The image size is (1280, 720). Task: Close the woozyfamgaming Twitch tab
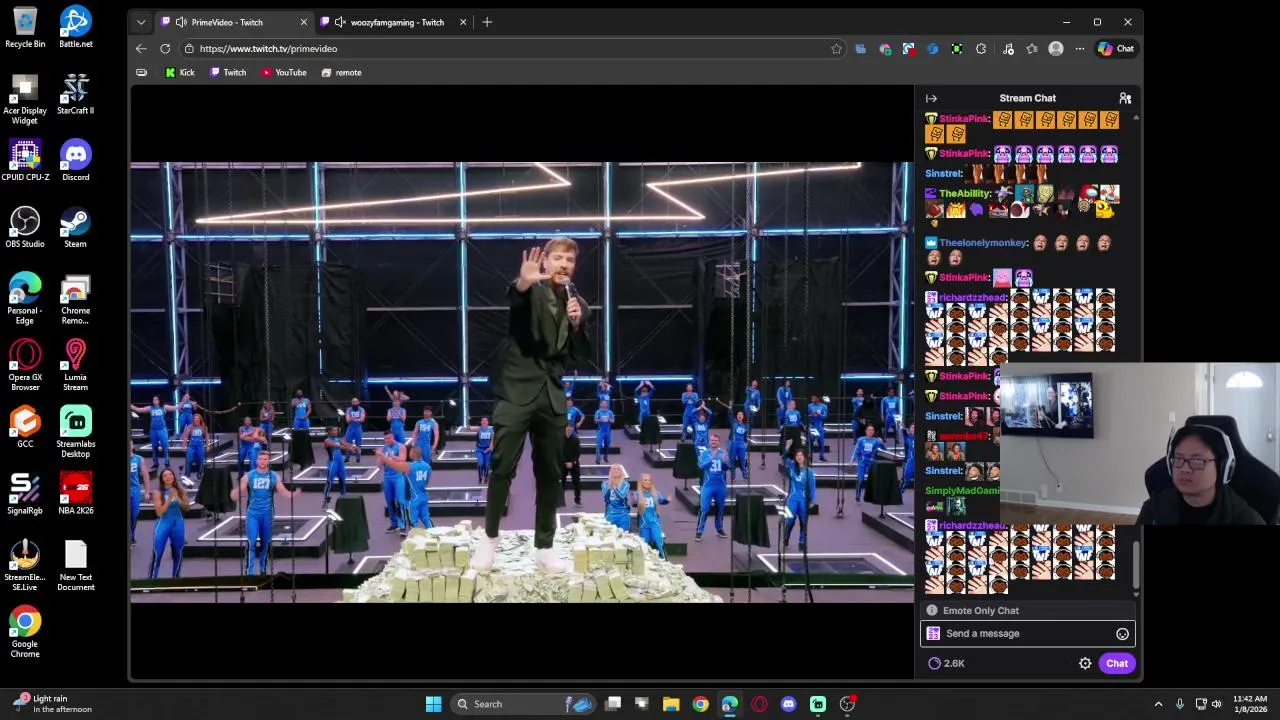[x=463, y=22]
